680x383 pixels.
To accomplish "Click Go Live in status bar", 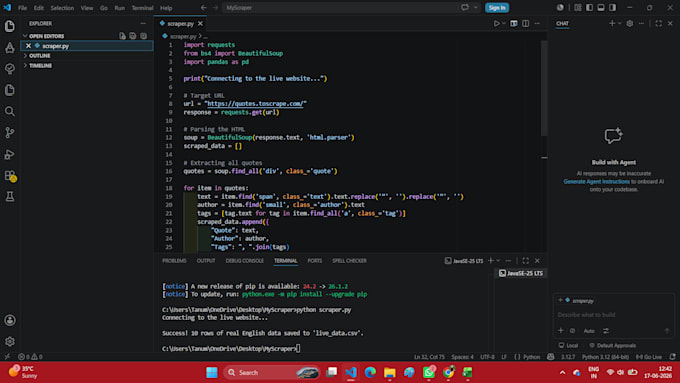I will (x=649, y=357).
